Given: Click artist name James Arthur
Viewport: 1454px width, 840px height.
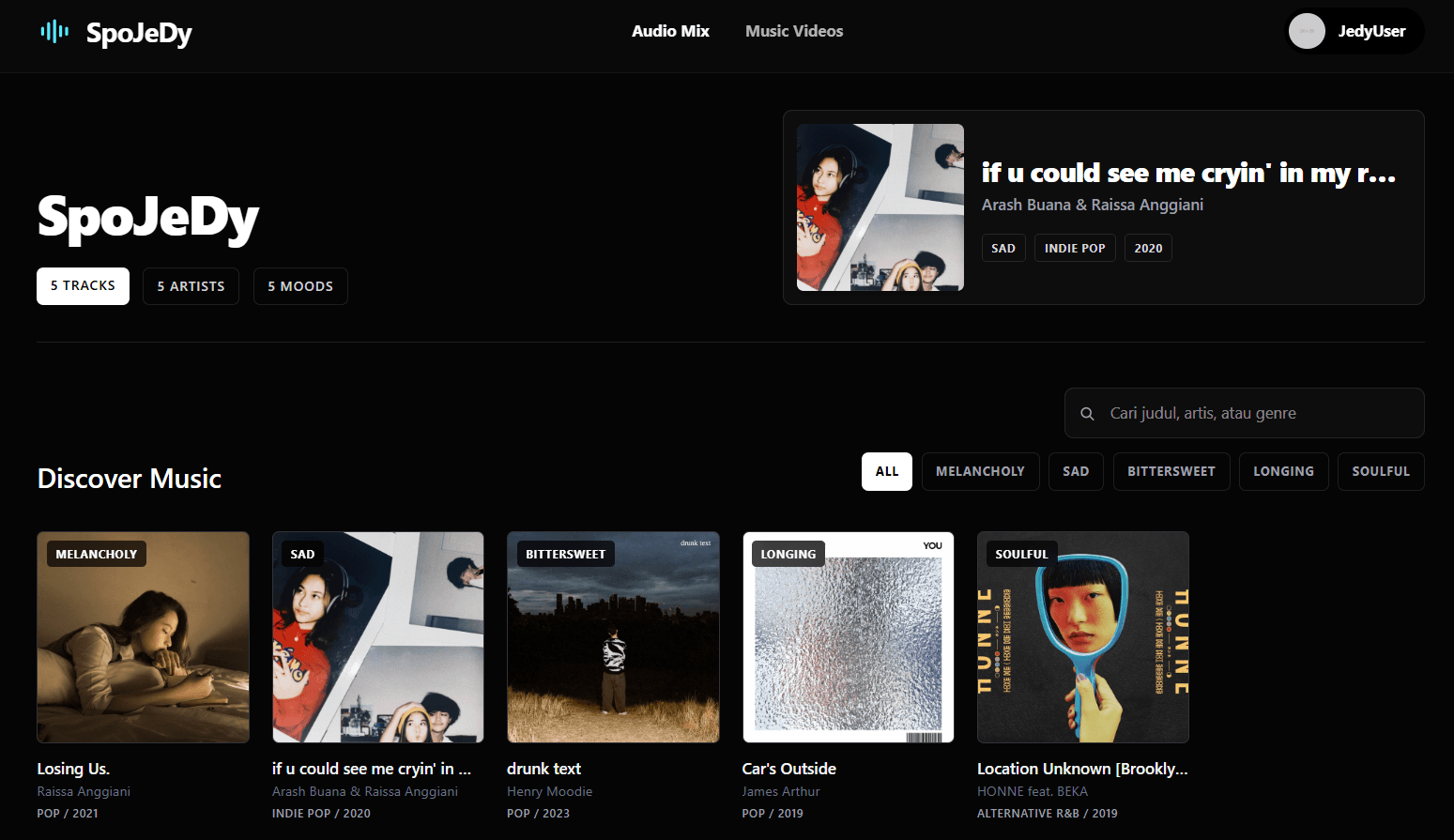Looking at the screenshot, I should click(781, 791).
